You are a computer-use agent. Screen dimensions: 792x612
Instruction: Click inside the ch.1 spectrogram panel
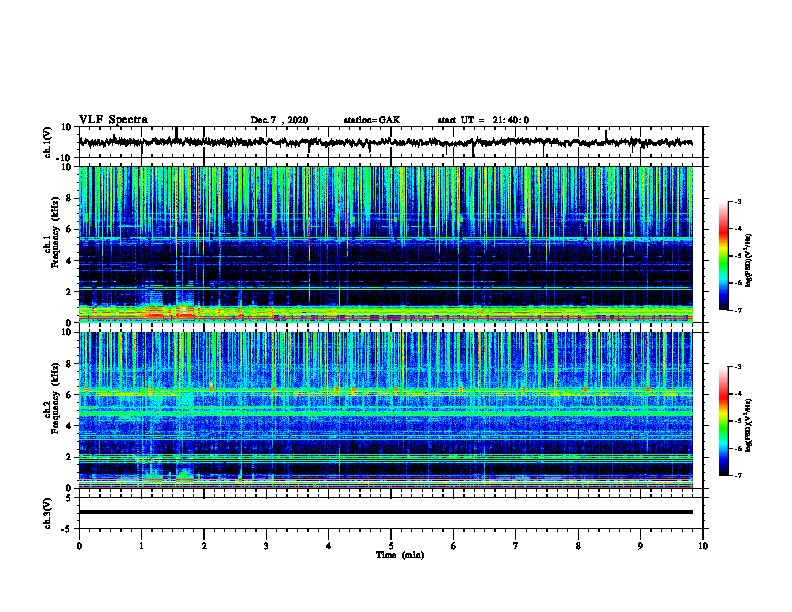[390, 244]
